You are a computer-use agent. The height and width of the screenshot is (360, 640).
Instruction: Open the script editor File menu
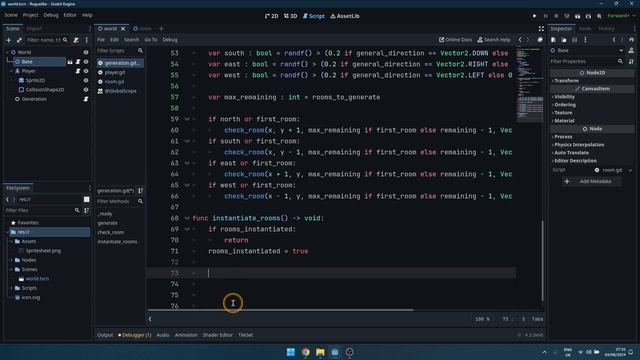pyautogui.click(x=101, y=40)
